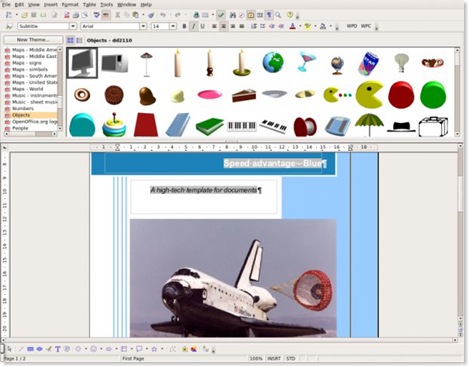
Task: Select the People theme in Gallery
Action: click(31, 128)
